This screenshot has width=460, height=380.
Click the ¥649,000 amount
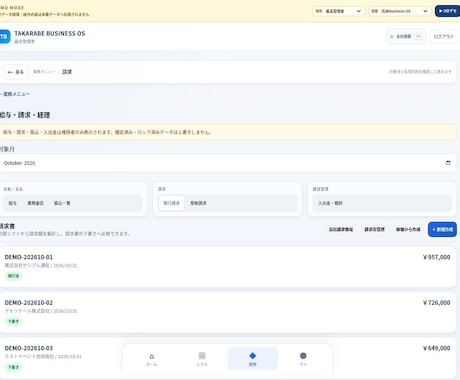click(x=436, y=348)
